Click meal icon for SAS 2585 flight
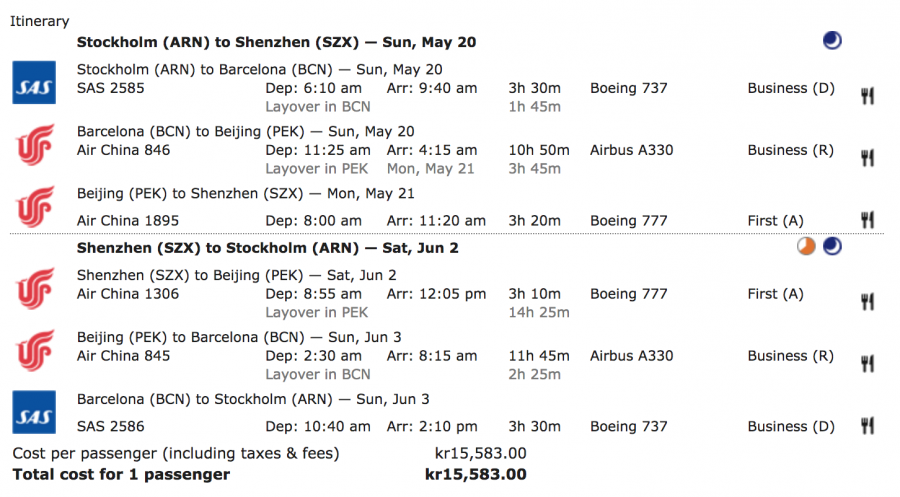The width and height of the screenshot is (900, 497). tap(868, 96)
